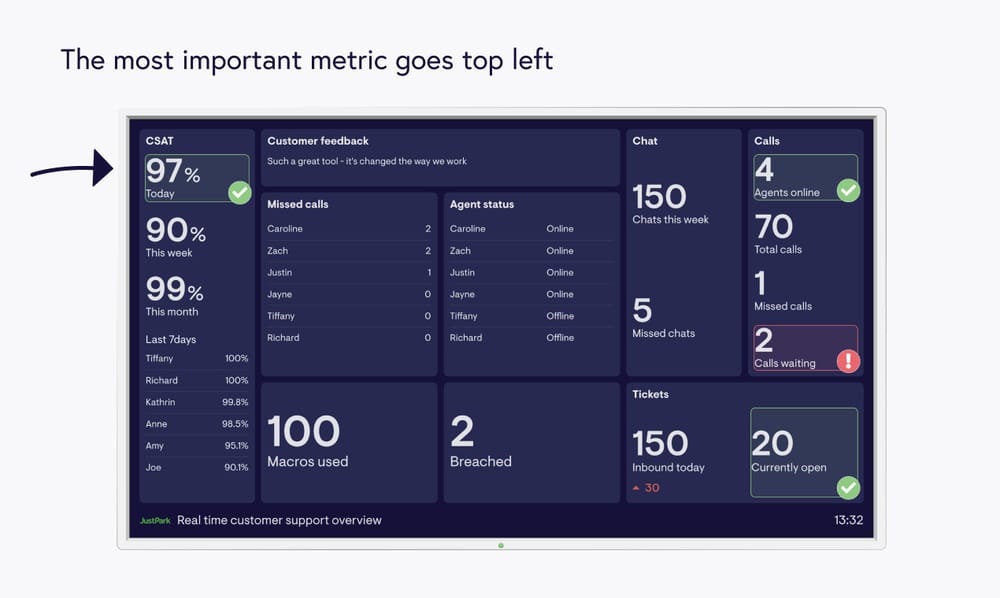Click the green checkmark on Currently open tickets
1000x598 pixels.
click(850, 489)
